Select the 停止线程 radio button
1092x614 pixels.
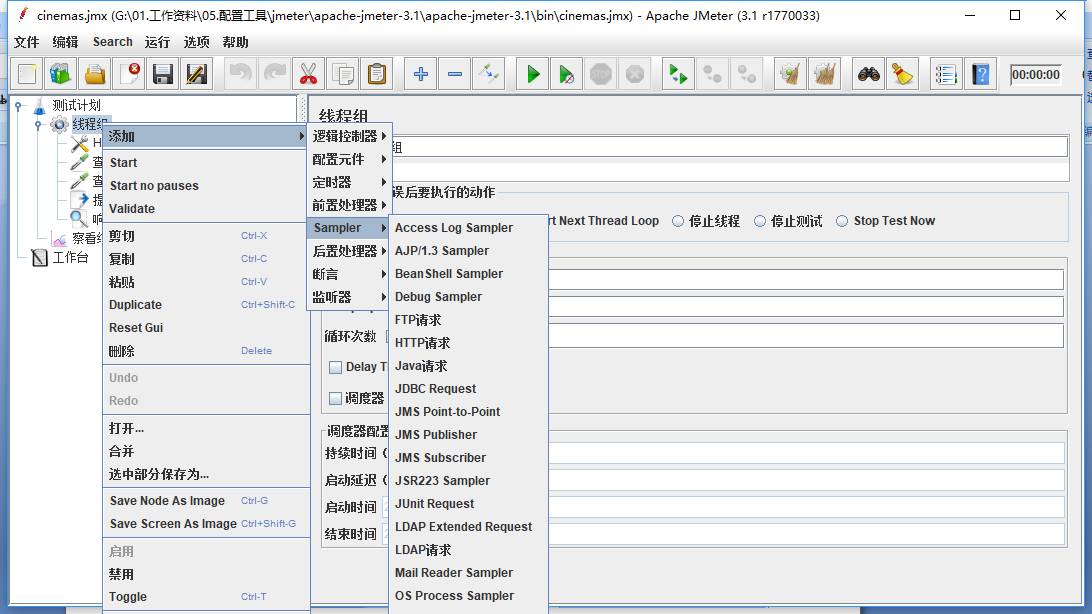point(678,221)
